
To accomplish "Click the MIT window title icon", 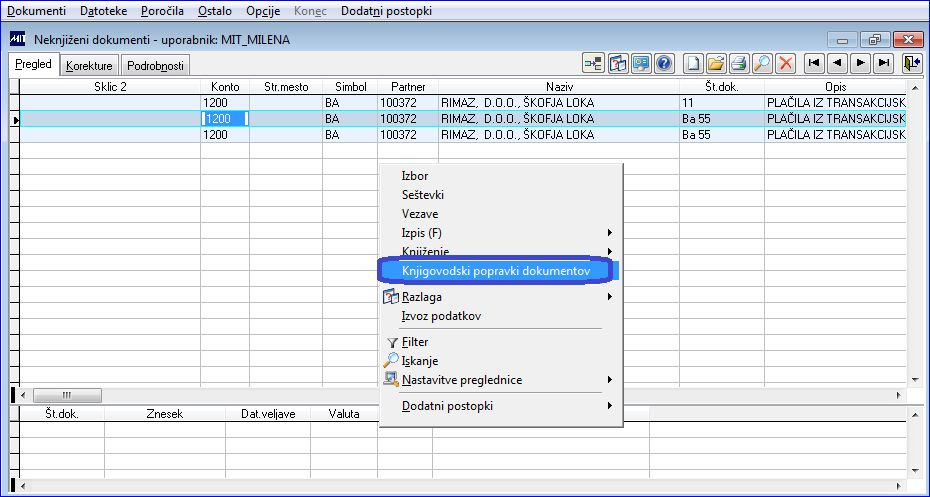I will 18,39.
